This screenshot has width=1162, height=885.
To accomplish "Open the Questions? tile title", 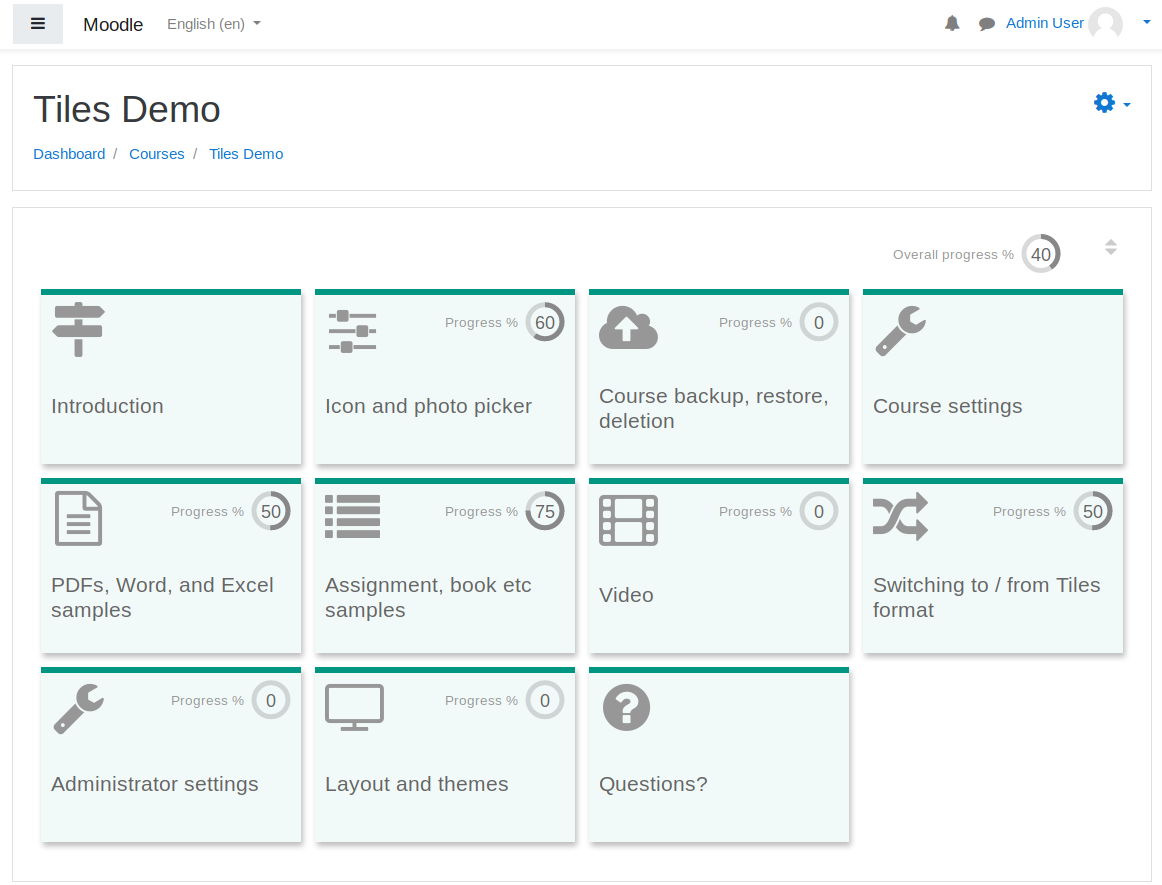I will click(x=653, y=784).
